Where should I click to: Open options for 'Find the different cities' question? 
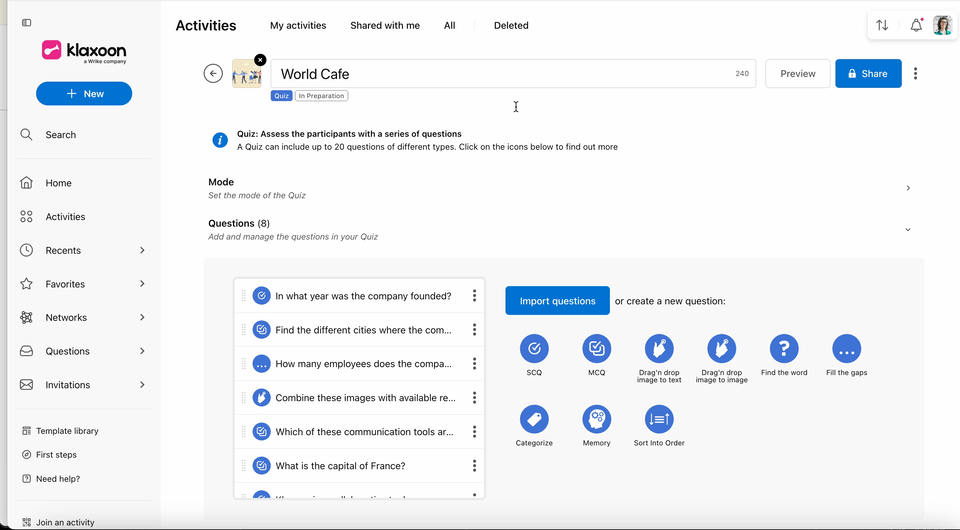[x=474, y=330]
